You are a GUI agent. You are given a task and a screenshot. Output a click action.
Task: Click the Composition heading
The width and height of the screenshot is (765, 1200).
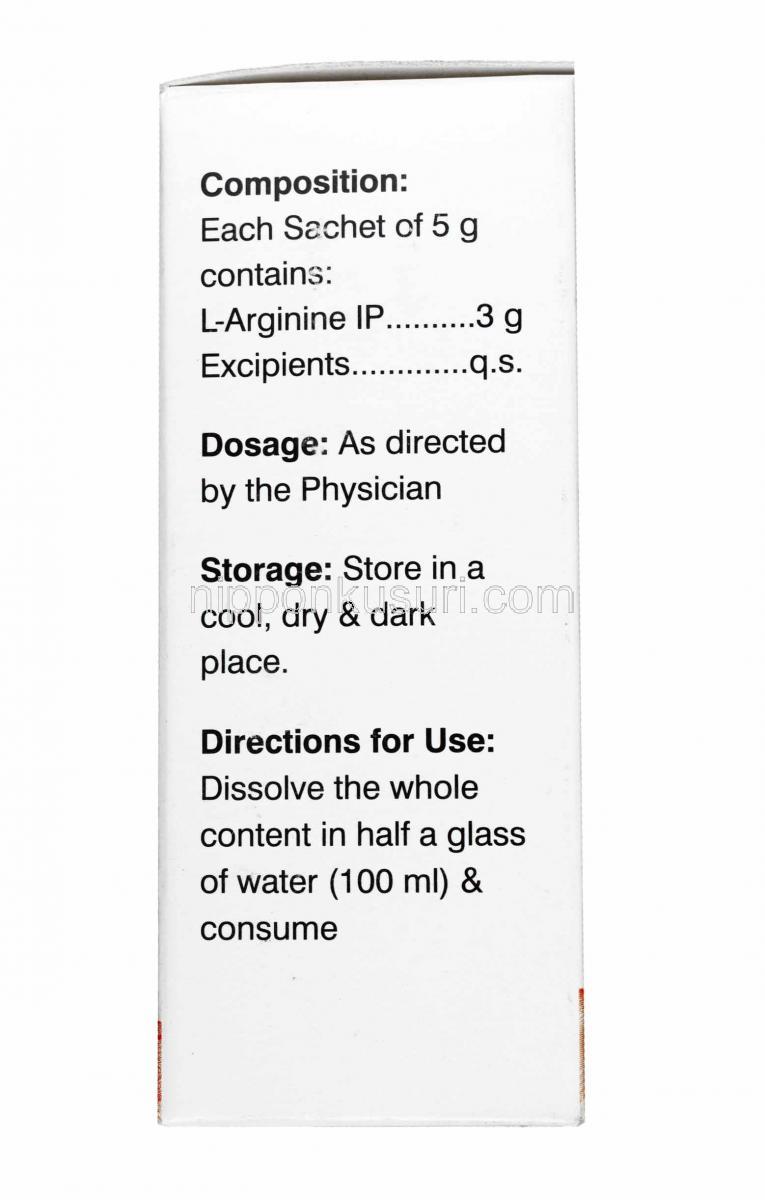pyautogui.click(x=304, y=185)
